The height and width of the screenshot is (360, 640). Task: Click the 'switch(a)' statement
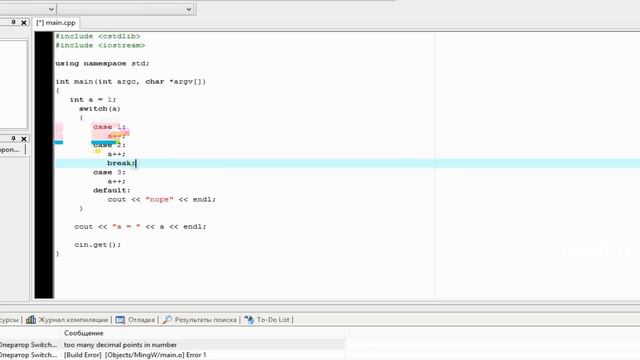coord(100,109)
